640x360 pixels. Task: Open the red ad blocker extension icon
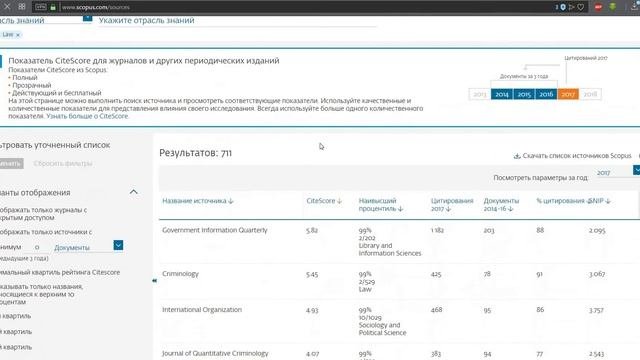point(598,7)
